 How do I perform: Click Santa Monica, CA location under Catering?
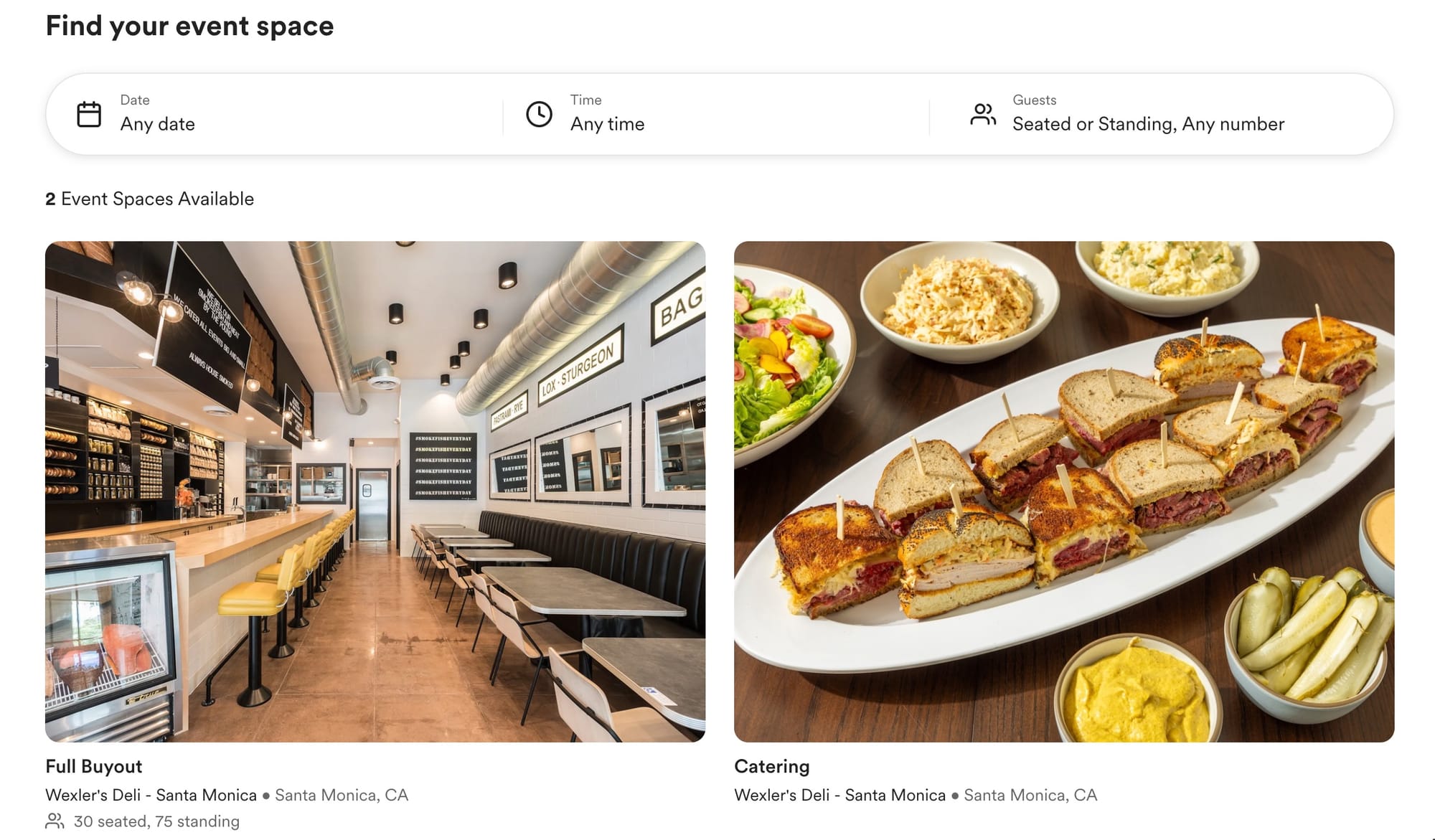coord(1030,795)
